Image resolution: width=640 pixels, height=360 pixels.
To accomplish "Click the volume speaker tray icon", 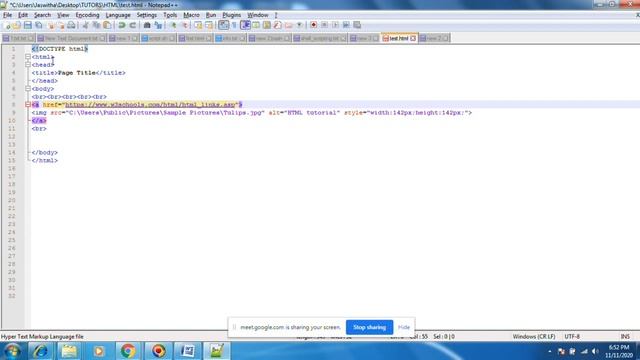I will tap(595, 351).
